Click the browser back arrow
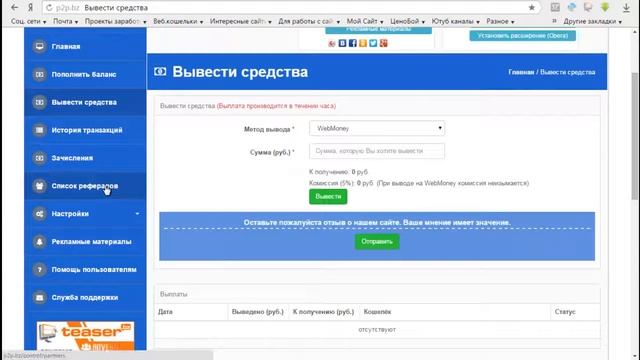The width and height of the screenshot is (640, 360). coord(14,7)
